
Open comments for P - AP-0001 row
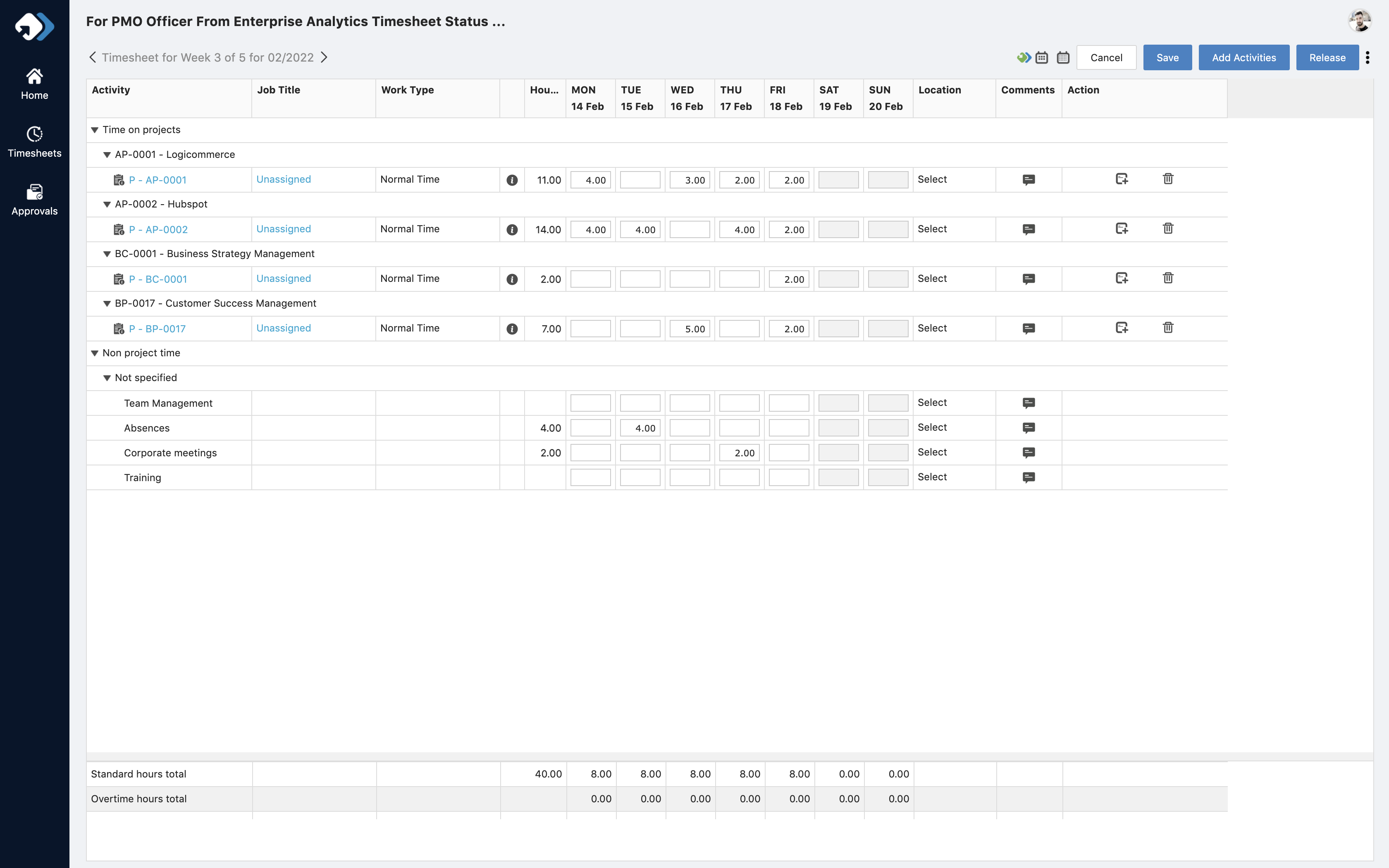point(1029,180)
